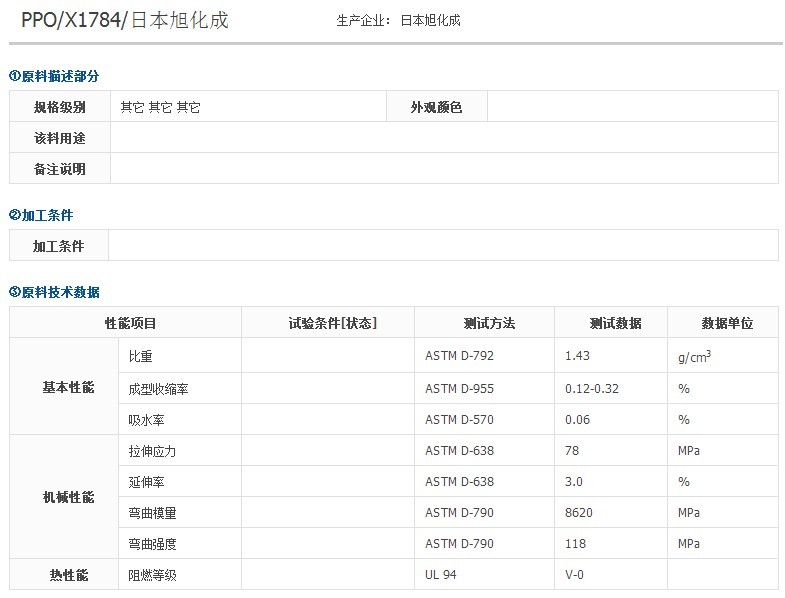Click the 0.12-0.32 shrinkage value
Viewport: 785px width, 598px height.
tap(592, 389)
